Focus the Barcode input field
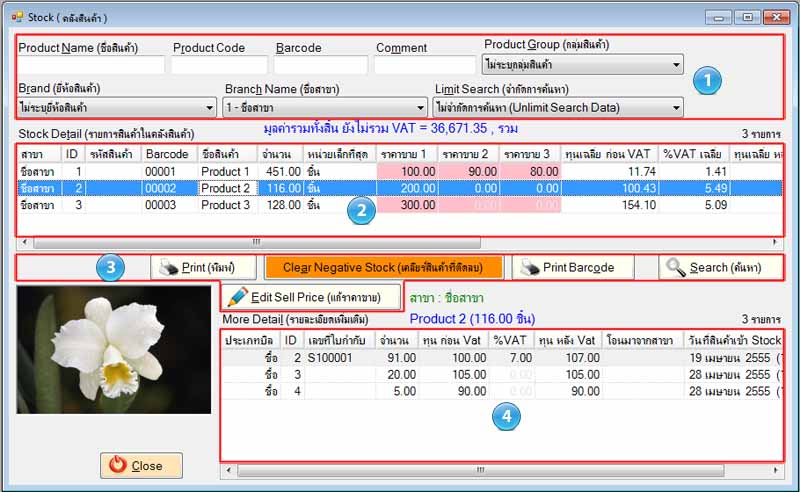 (x=320, y=65)
